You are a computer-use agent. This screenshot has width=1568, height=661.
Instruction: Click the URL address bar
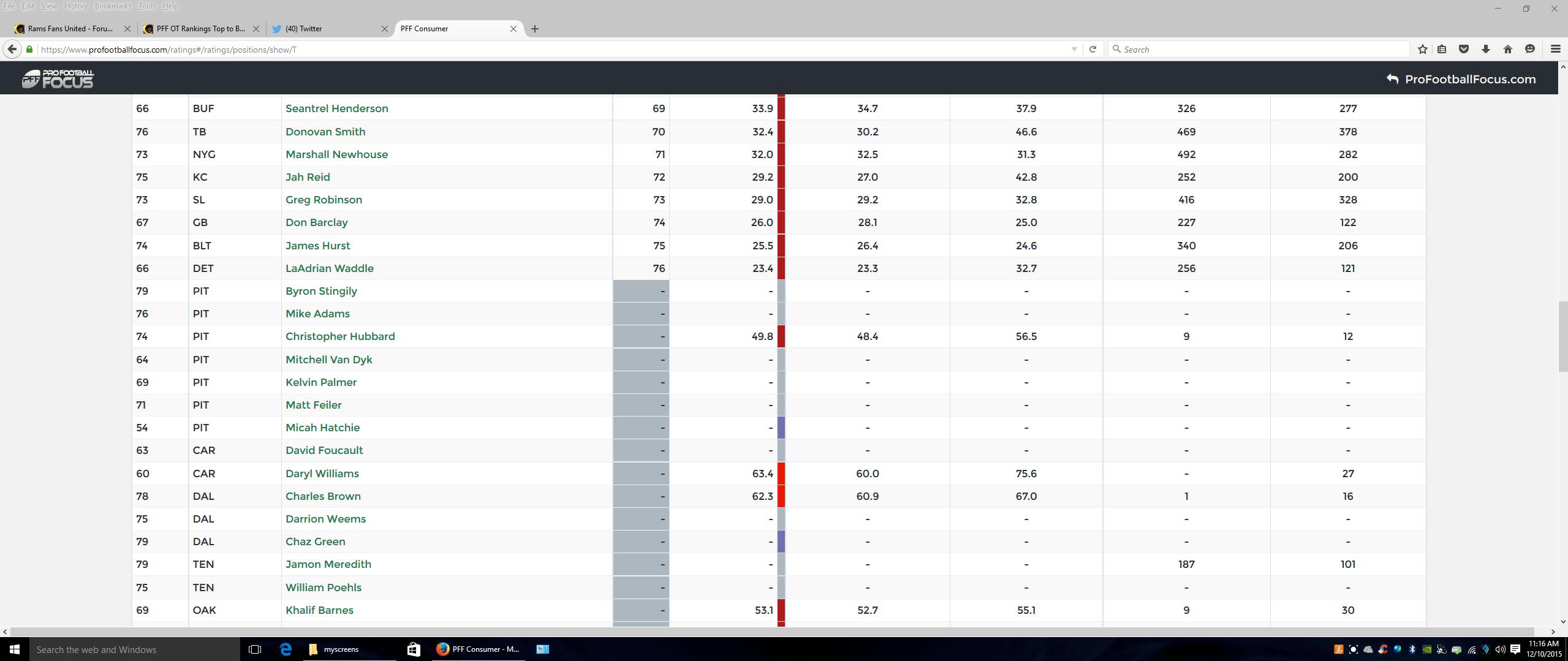tap(551, 49)
